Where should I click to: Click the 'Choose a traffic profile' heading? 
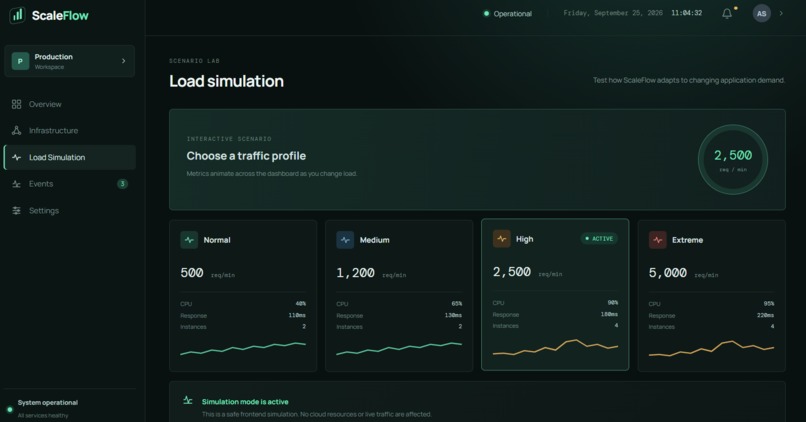coord(246,156)
